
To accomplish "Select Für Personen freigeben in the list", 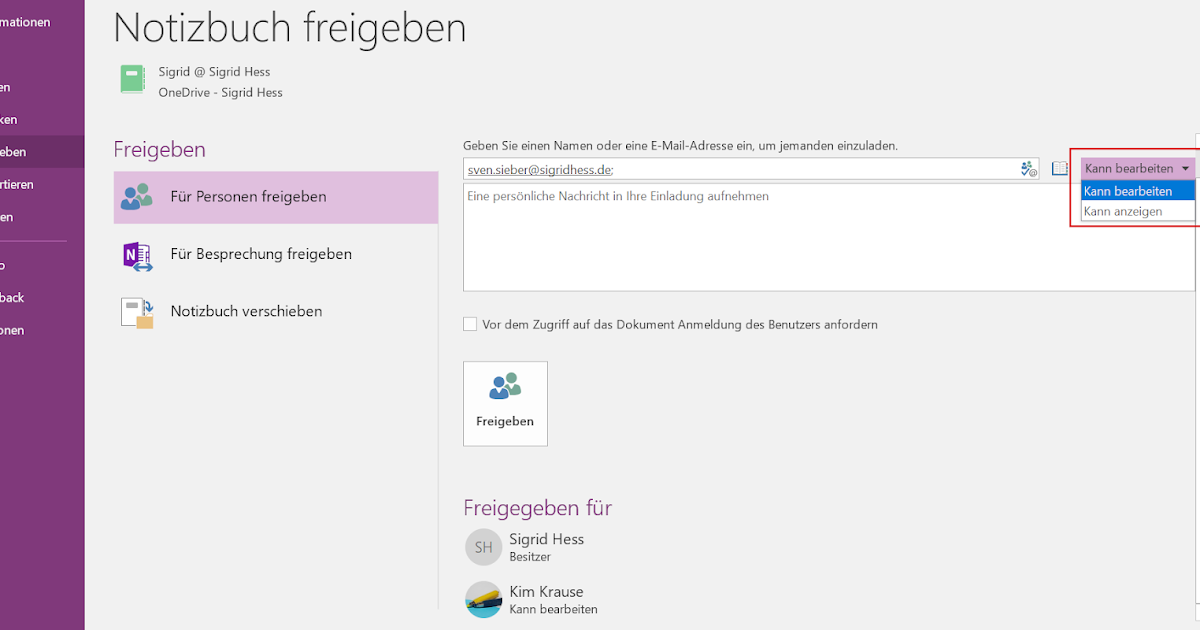I will pos(276,197).
